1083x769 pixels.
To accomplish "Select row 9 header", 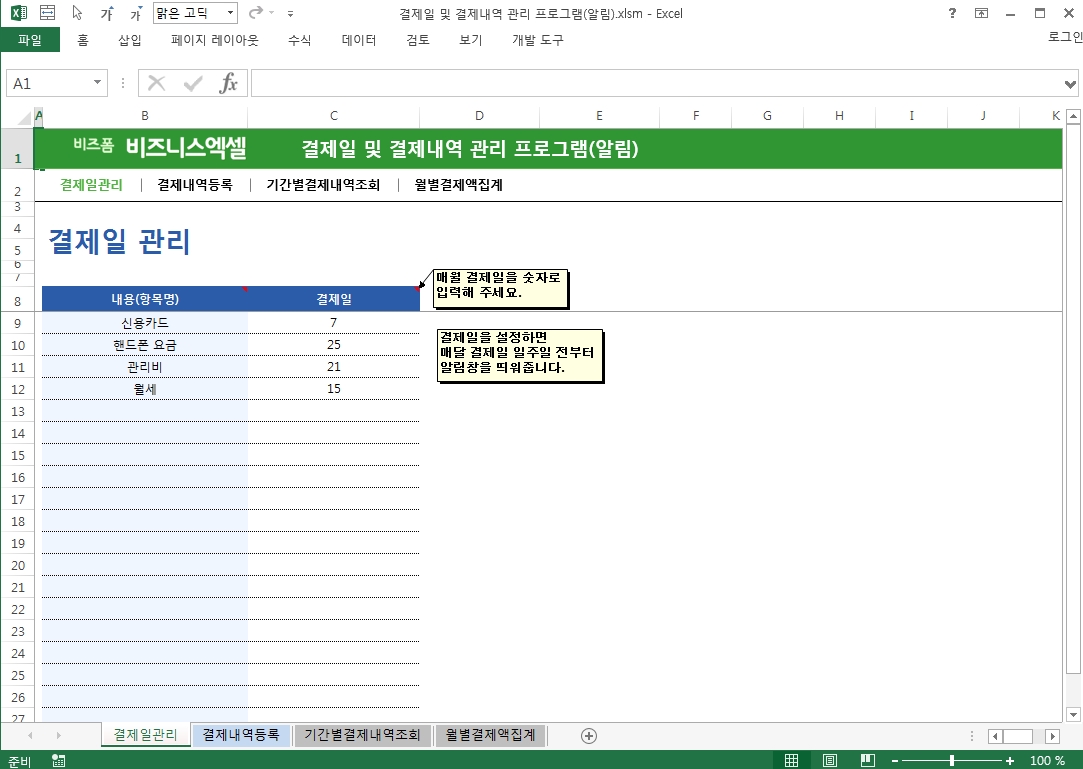I will 17,323.
